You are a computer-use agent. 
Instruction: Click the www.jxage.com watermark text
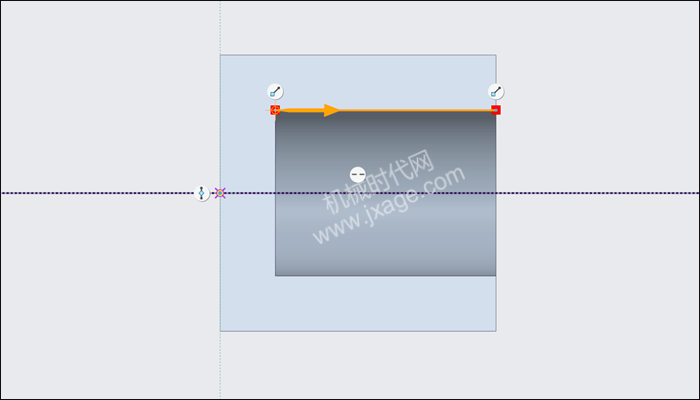pyautogui.click(x=389, y=205)
